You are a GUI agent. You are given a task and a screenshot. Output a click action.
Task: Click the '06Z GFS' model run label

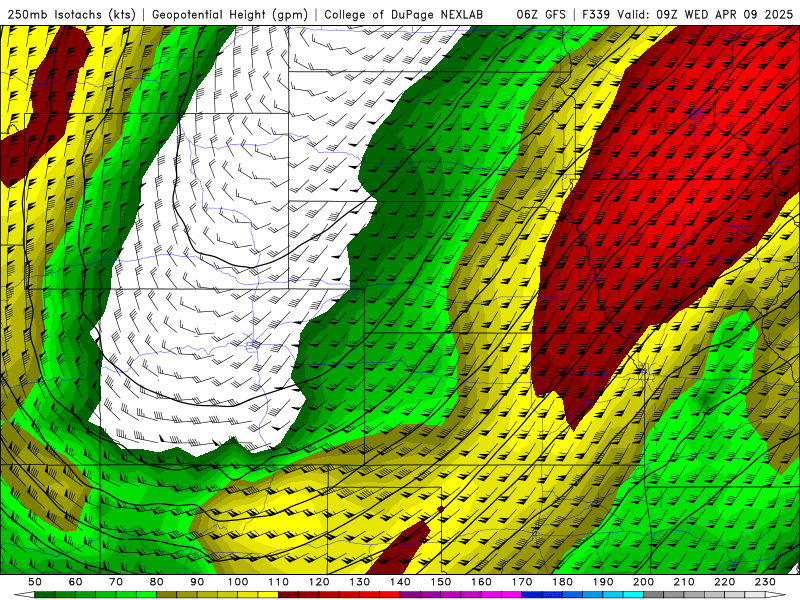coord(541,14)
